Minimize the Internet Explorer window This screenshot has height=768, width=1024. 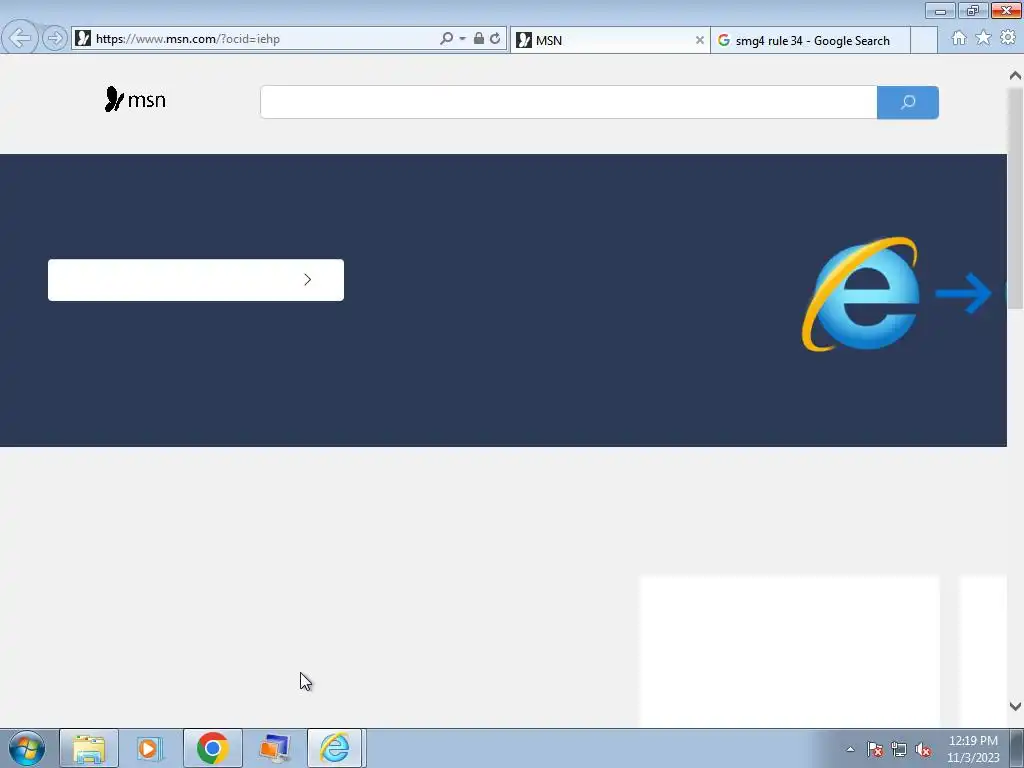940,11
